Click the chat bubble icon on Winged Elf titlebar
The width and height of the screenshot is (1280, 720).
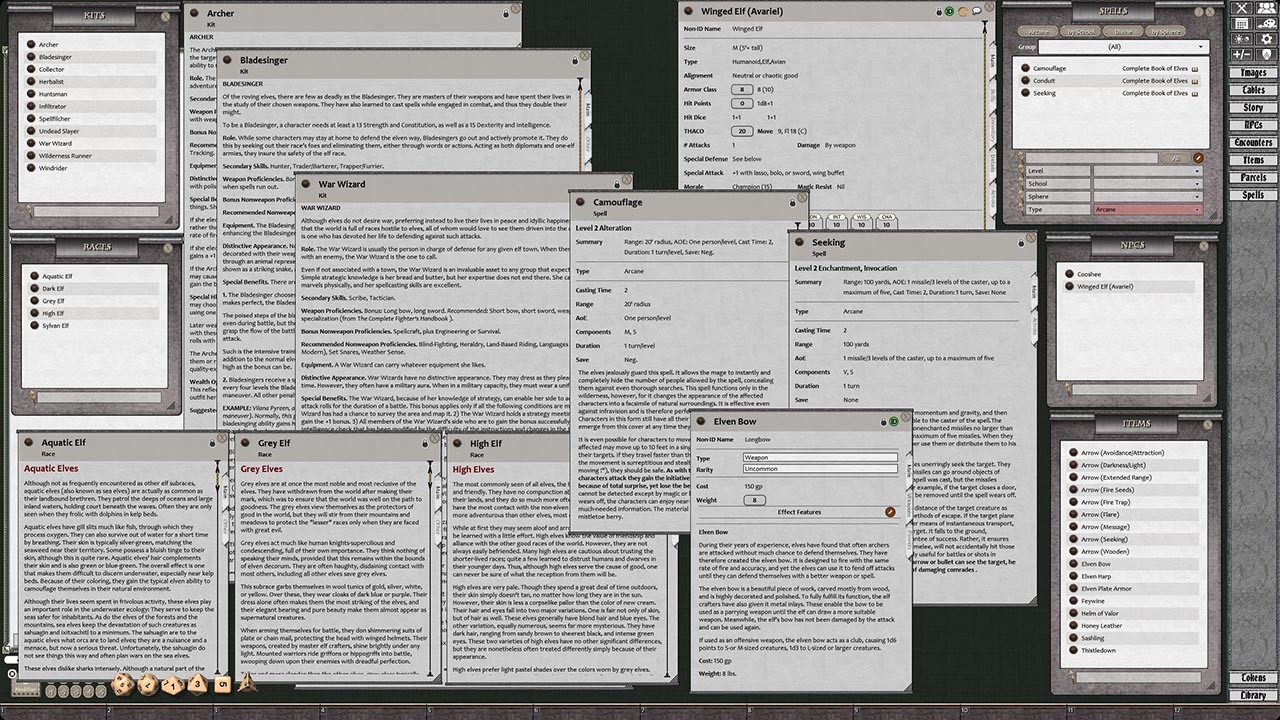coord(976,11)
